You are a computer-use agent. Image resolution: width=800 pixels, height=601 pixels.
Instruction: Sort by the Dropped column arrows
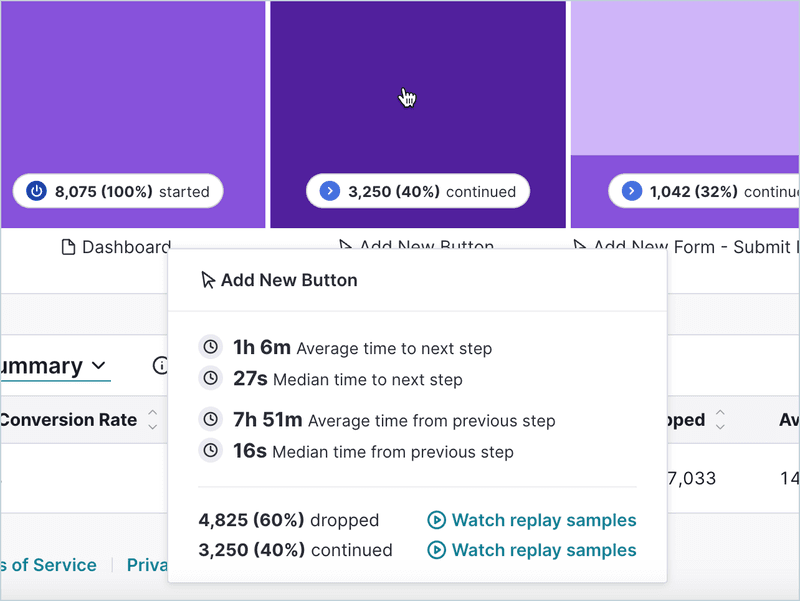(x=720, y=420)
